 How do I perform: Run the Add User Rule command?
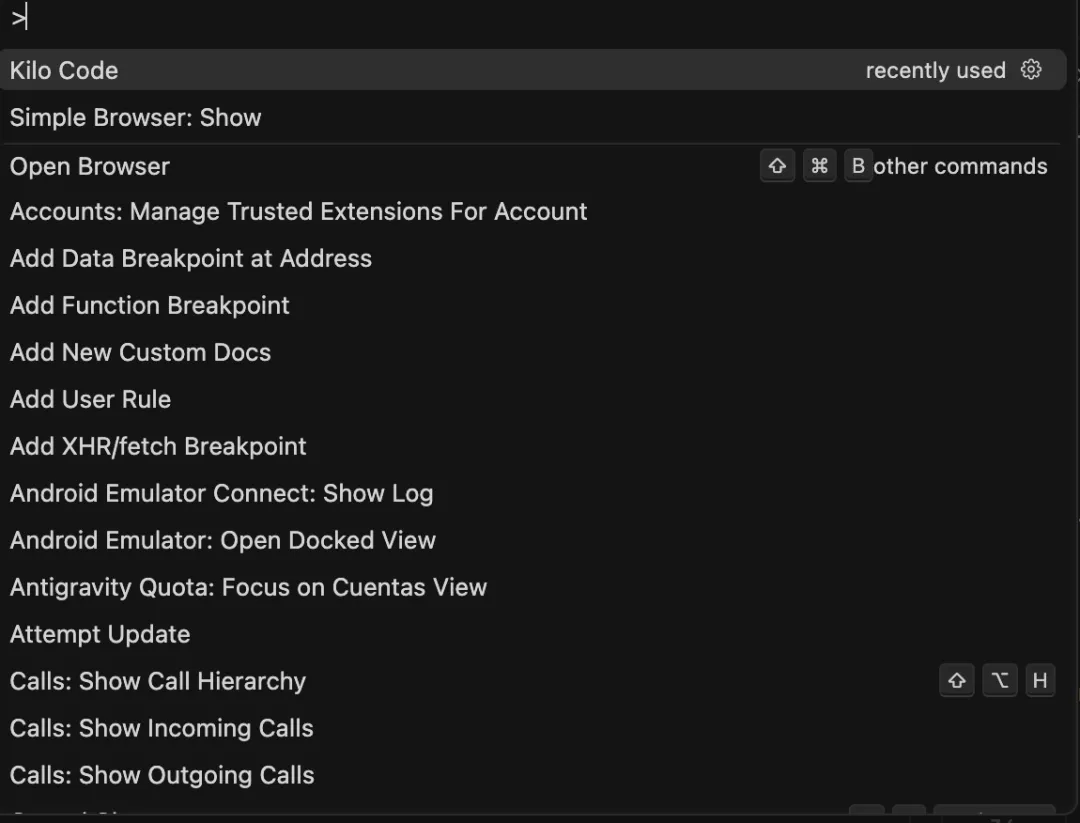[x=90, y=400]
